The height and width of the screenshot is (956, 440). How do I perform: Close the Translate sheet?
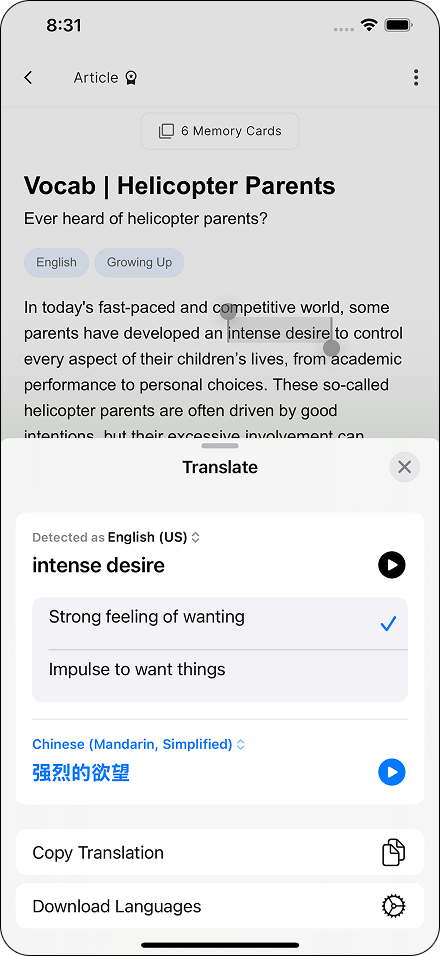pos(405,467)
